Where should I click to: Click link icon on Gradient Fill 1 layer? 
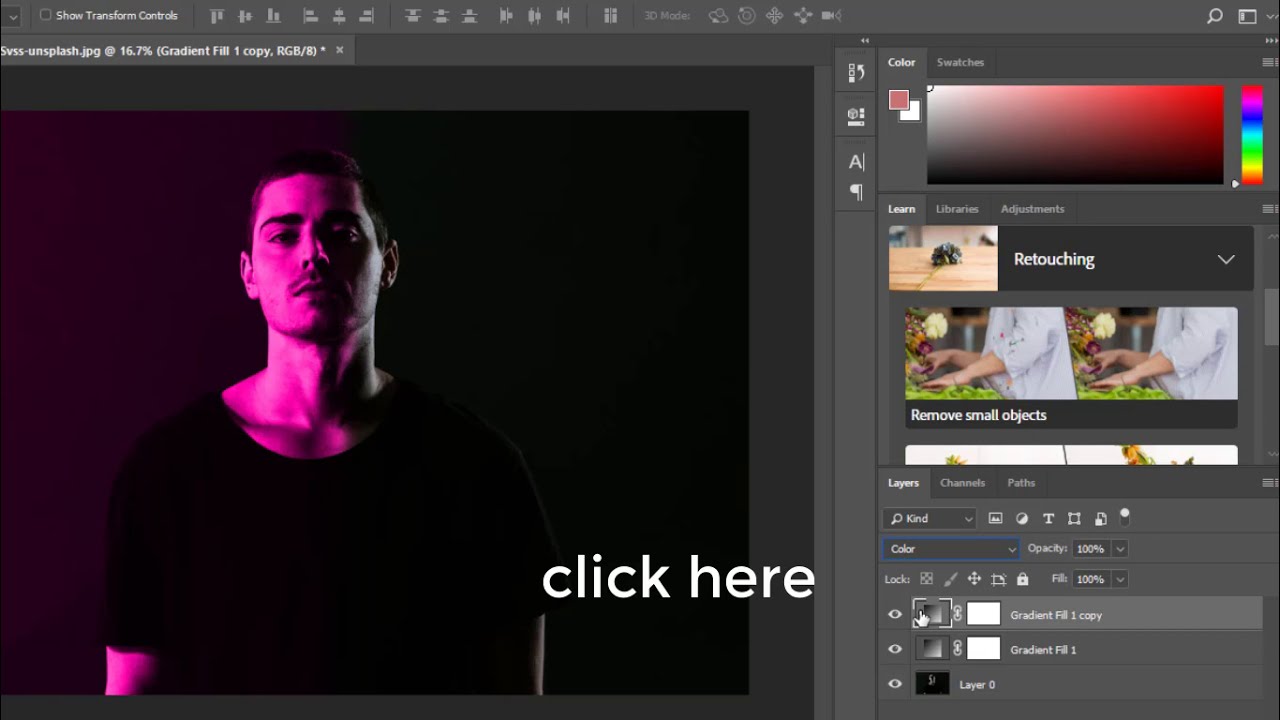point(957,649)
